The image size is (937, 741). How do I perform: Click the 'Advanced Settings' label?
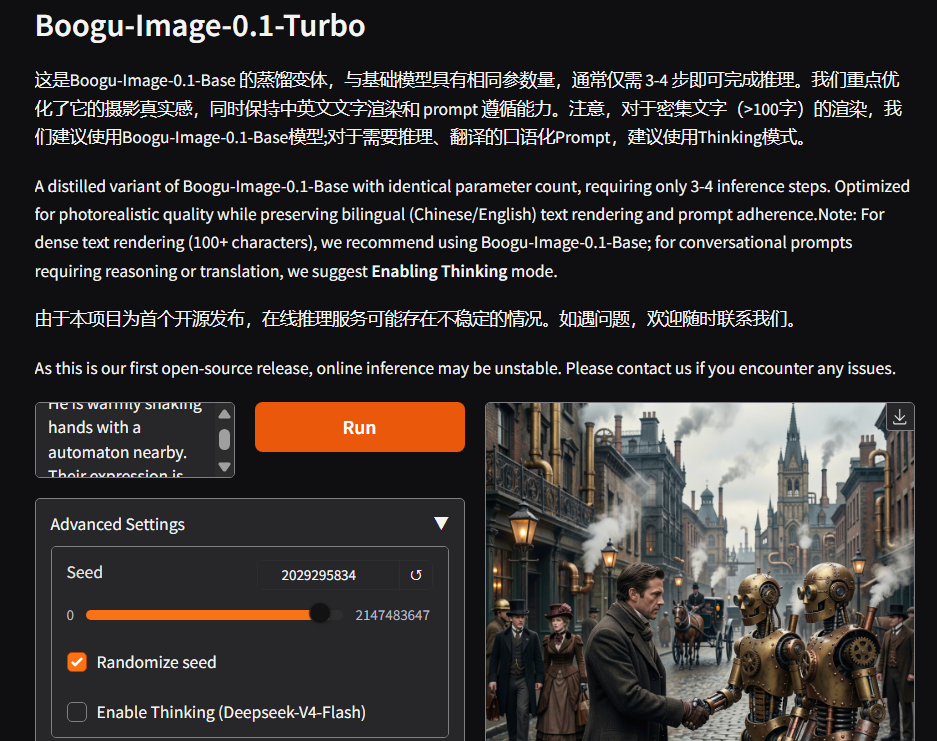click(x=118, y=524)
